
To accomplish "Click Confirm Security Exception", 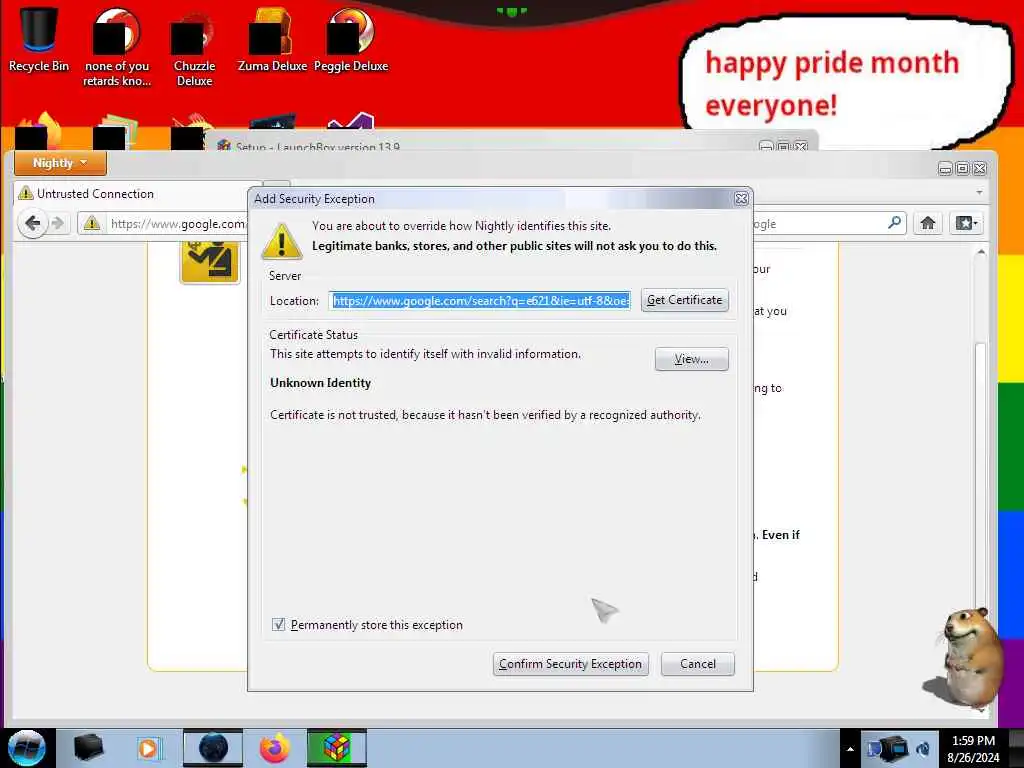I will (x=571, y=664).
